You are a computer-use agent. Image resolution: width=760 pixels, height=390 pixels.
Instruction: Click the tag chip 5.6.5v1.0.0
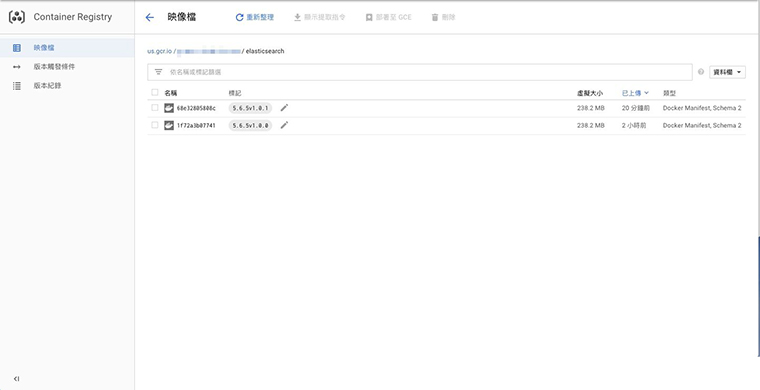click(x=250, y=125)
